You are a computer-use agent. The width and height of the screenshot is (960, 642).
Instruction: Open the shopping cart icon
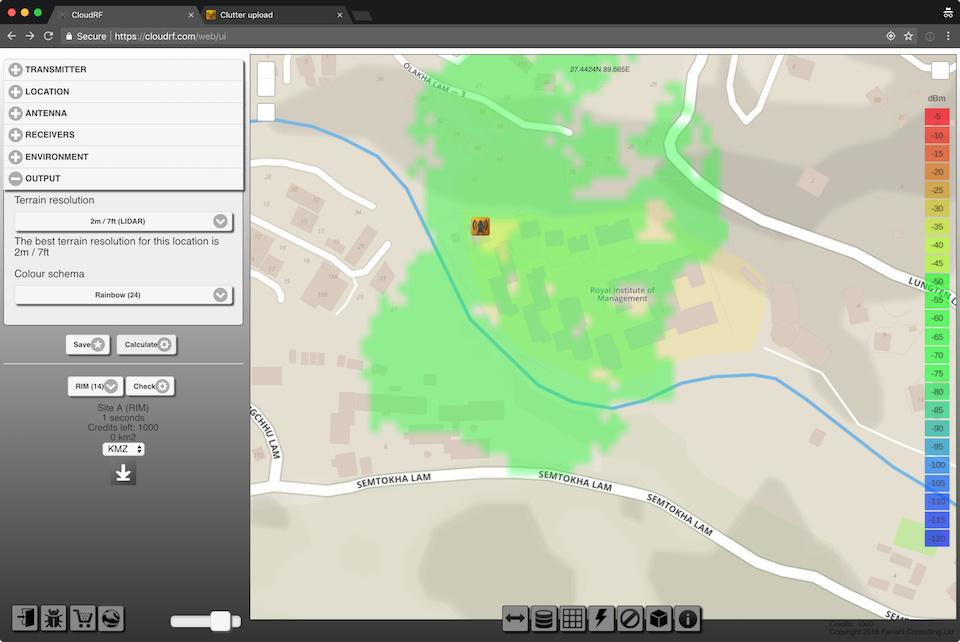[x=83, y=618]
